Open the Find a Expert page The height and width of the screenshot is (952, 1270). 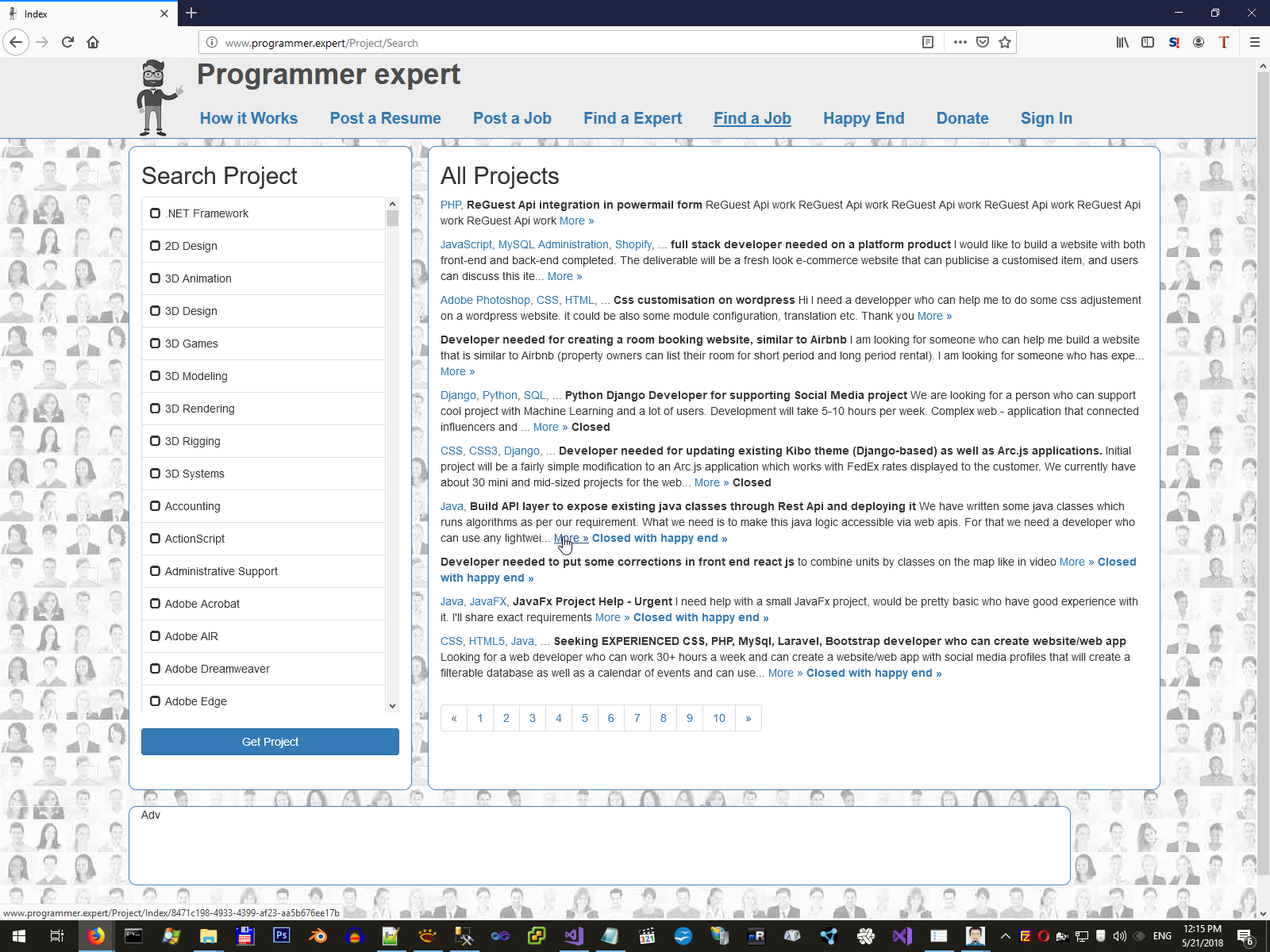point(633,118)
